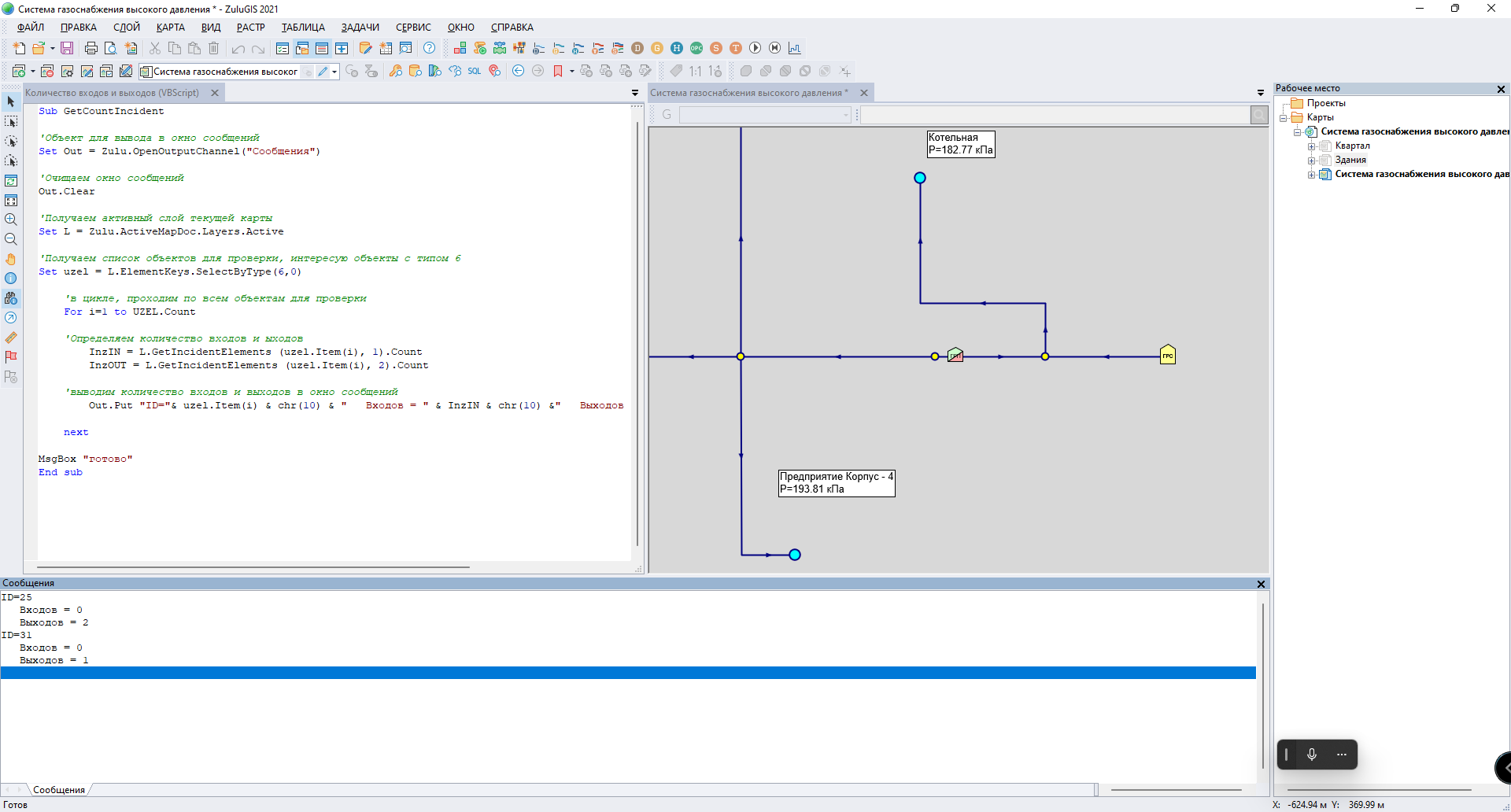This screenshot has width=1511, height=812.
Task: Click the help question mark icon
Action: pos(429,49)
